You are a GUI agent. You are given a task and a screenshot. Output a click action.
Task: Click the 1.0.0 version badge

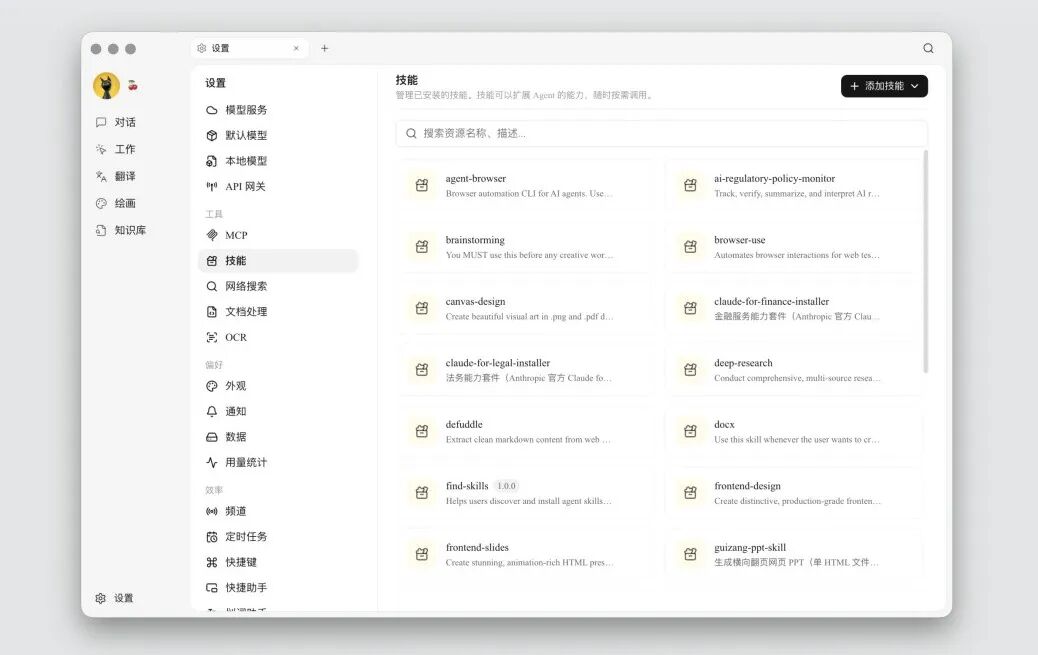[x=506, y=486]
